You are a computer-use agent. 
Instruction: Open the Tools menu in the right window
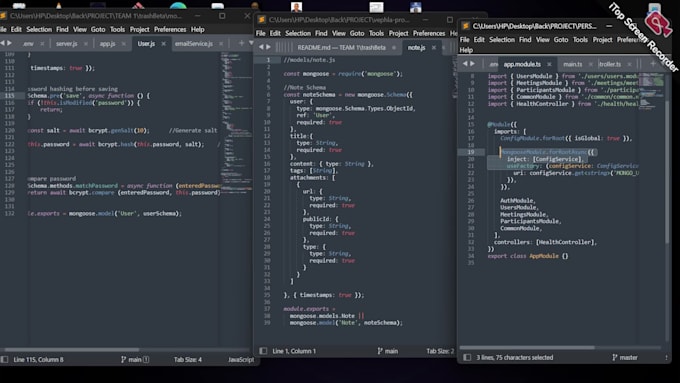(580, 39)
